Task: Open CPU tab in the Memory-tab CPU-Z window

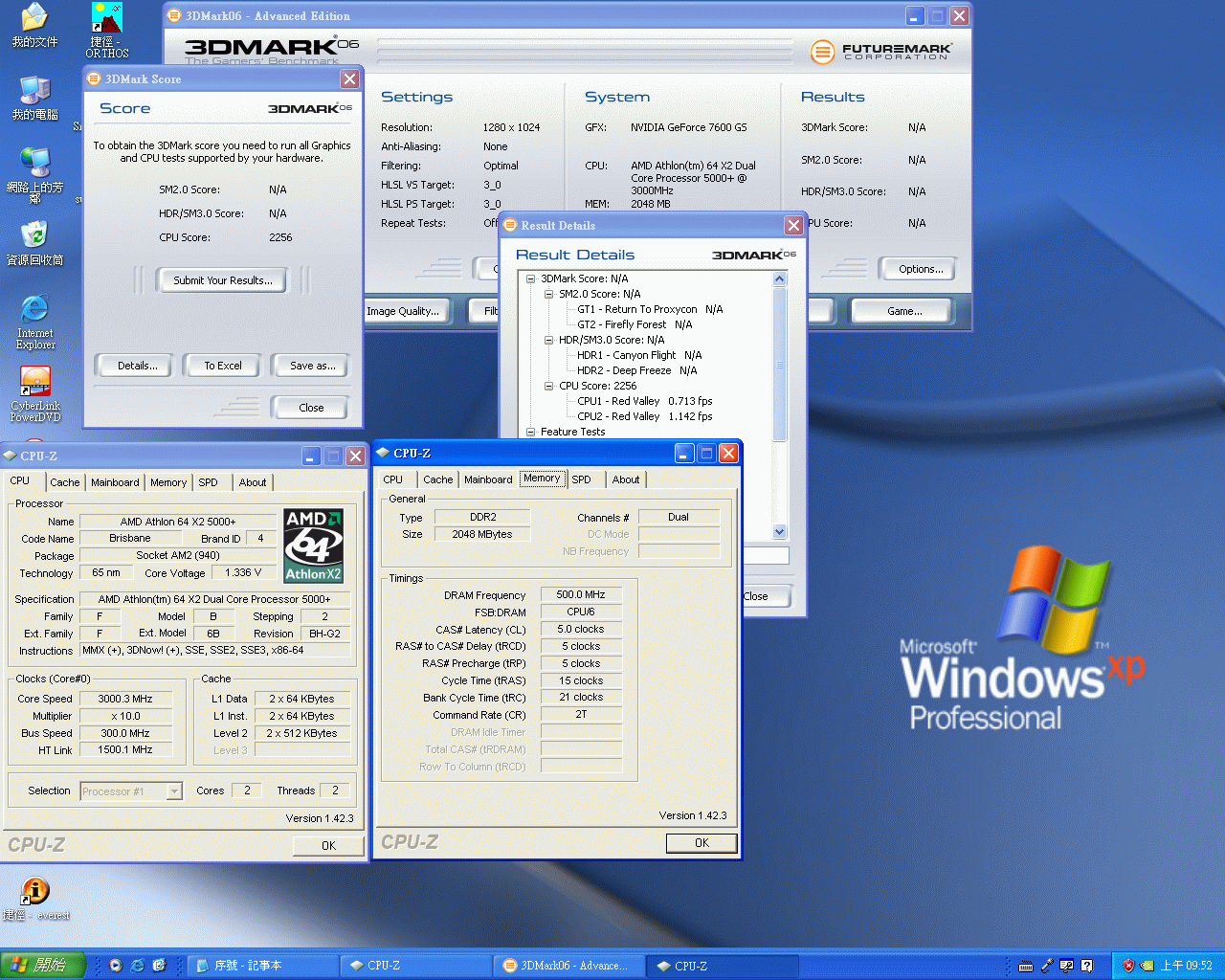Action: tap(392, 479)
